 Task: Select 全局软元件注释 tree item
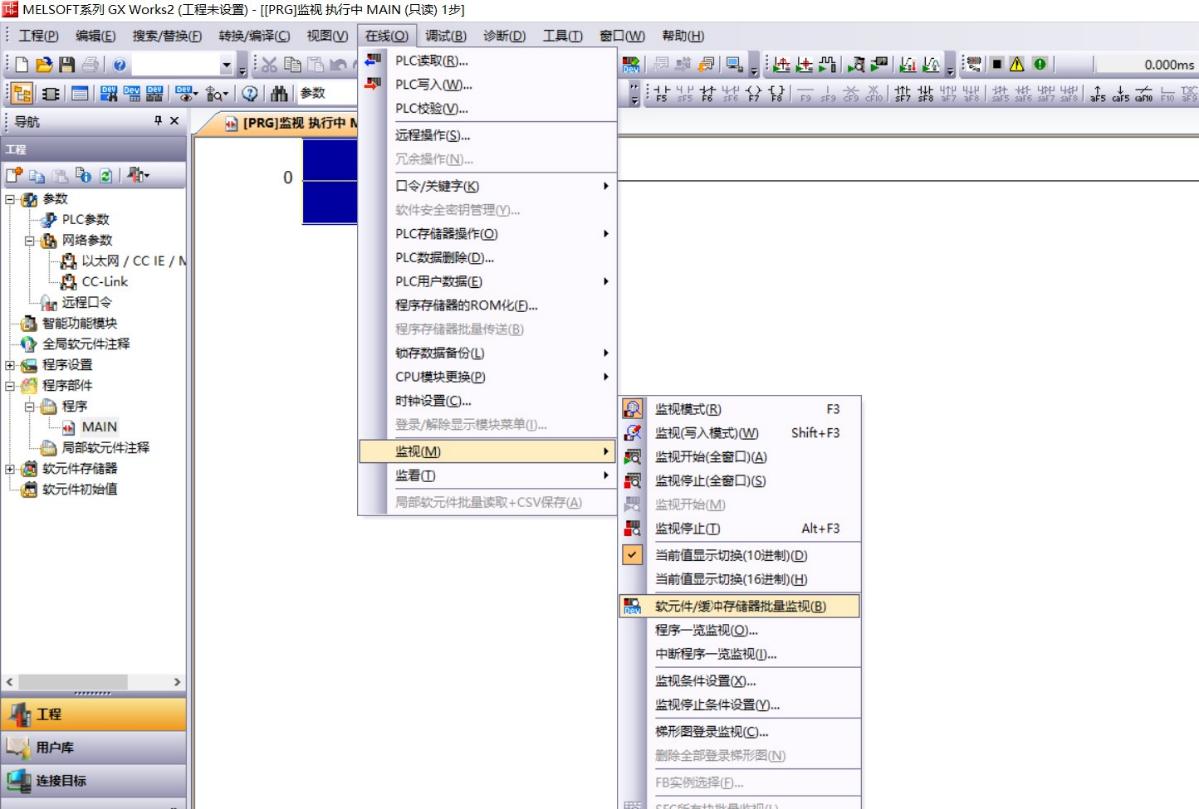(x=86, y=344)
